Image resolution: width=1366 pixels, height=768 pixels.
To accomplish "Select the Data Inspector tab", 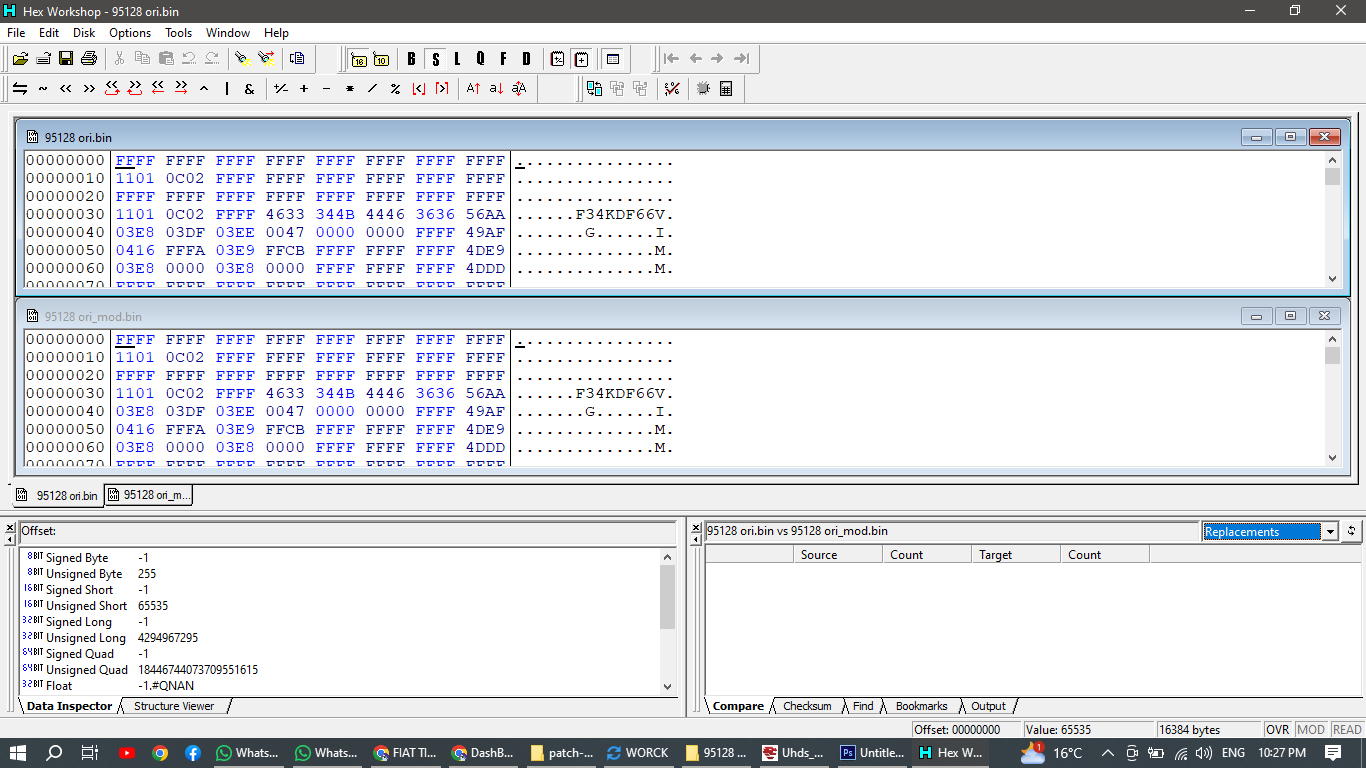I will point(69,706).
